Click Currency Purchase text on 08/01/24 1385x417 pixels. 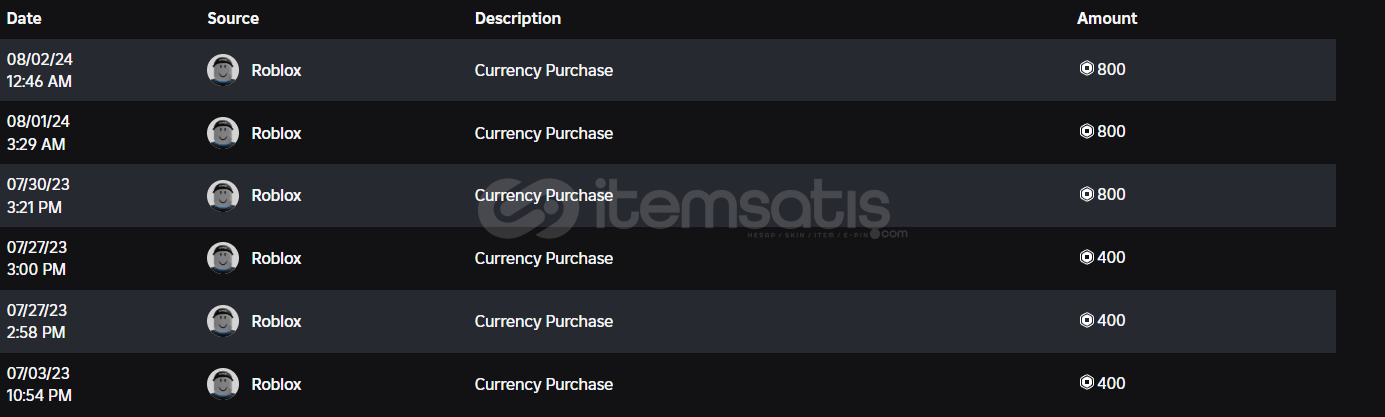pos(544,133)
